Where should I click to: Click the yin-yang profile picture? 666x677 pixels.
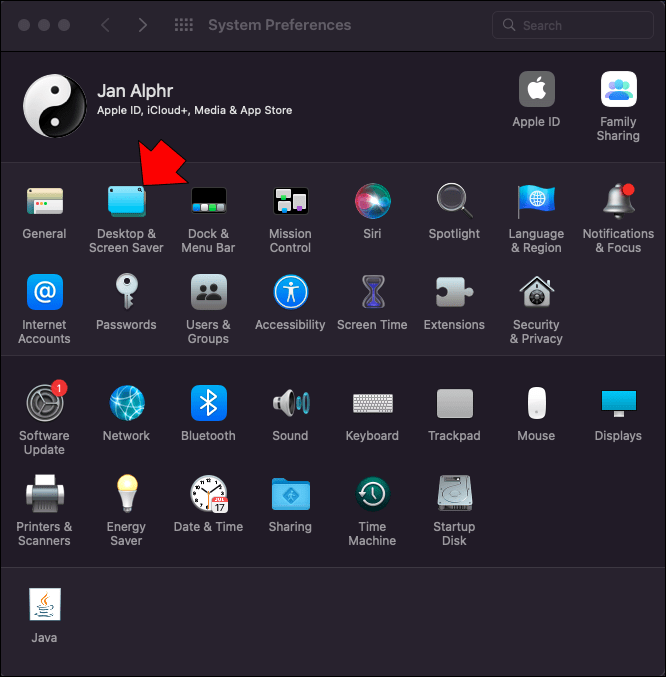pyautogui.click(x=55, y=106)
